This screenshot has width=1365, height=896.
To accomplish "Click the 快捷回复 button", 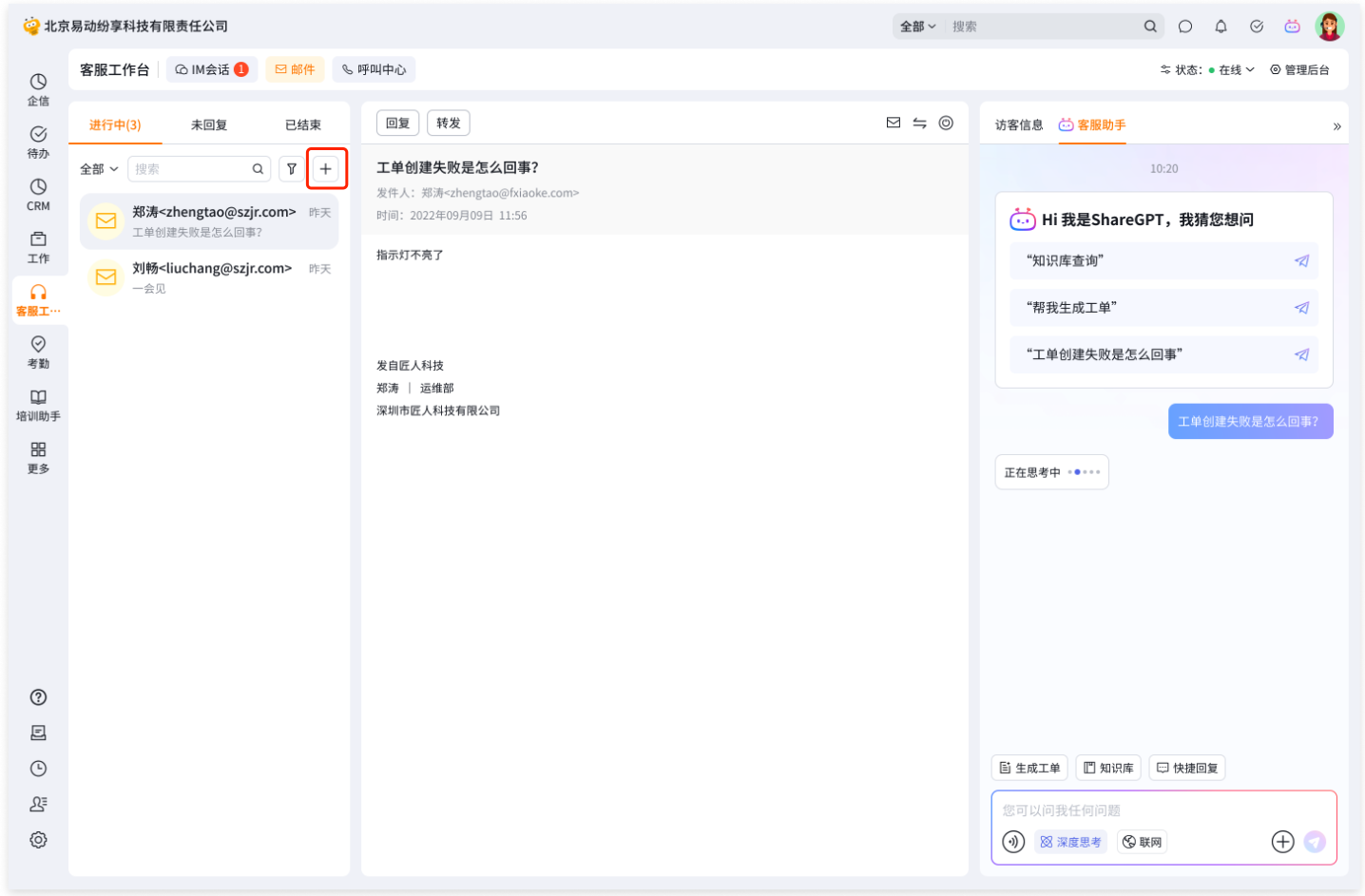I will point(1187,768).
